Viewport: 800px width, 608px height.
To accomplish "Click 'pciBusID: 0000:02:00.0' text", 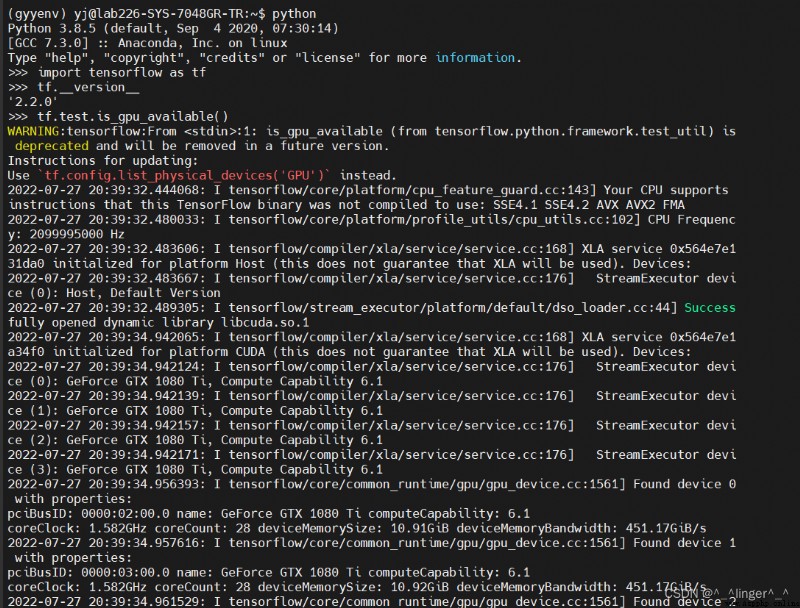I will (x=89, y=514).
